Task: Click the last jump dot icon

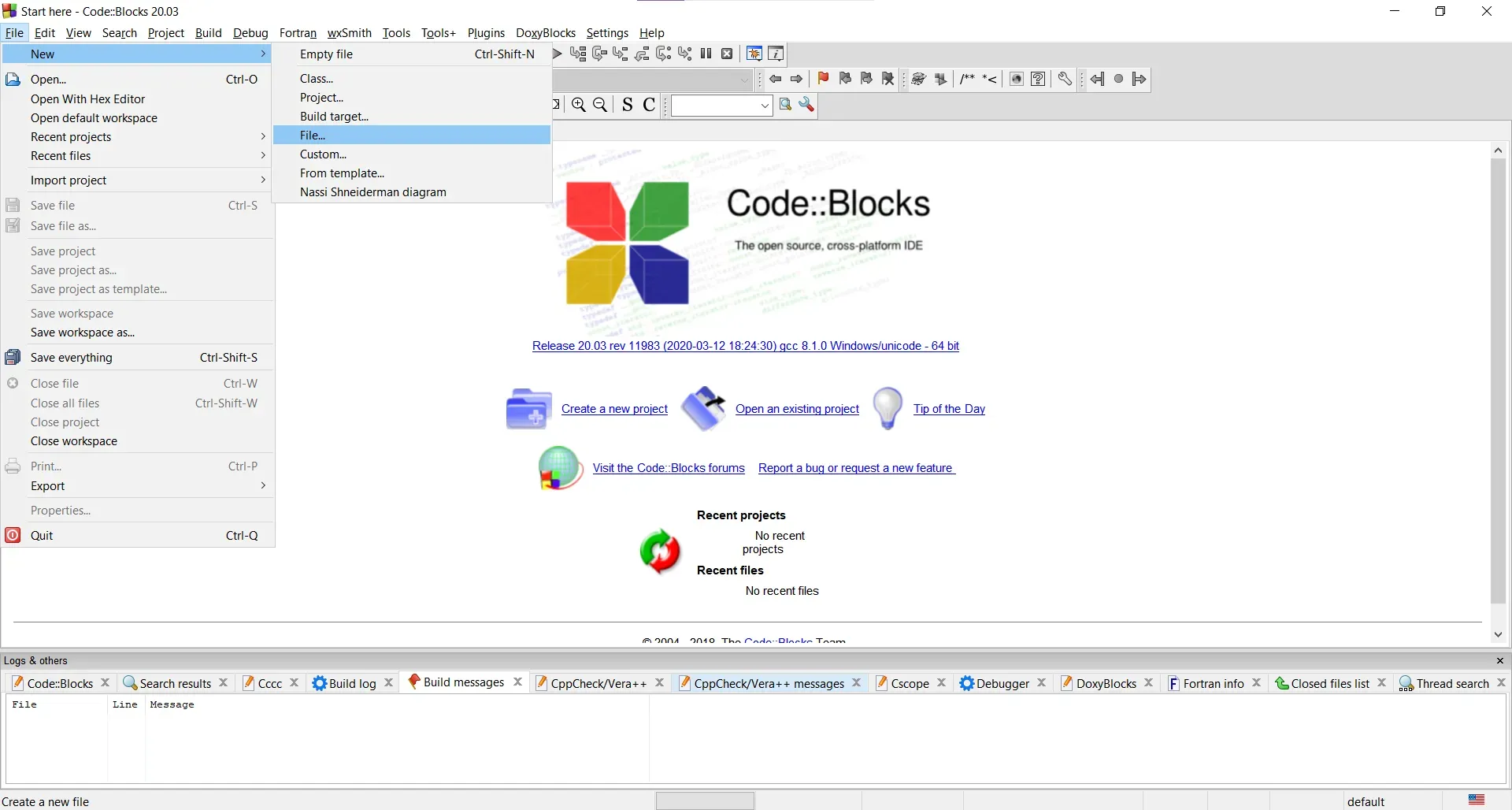Action: [x=1118, y=79]
